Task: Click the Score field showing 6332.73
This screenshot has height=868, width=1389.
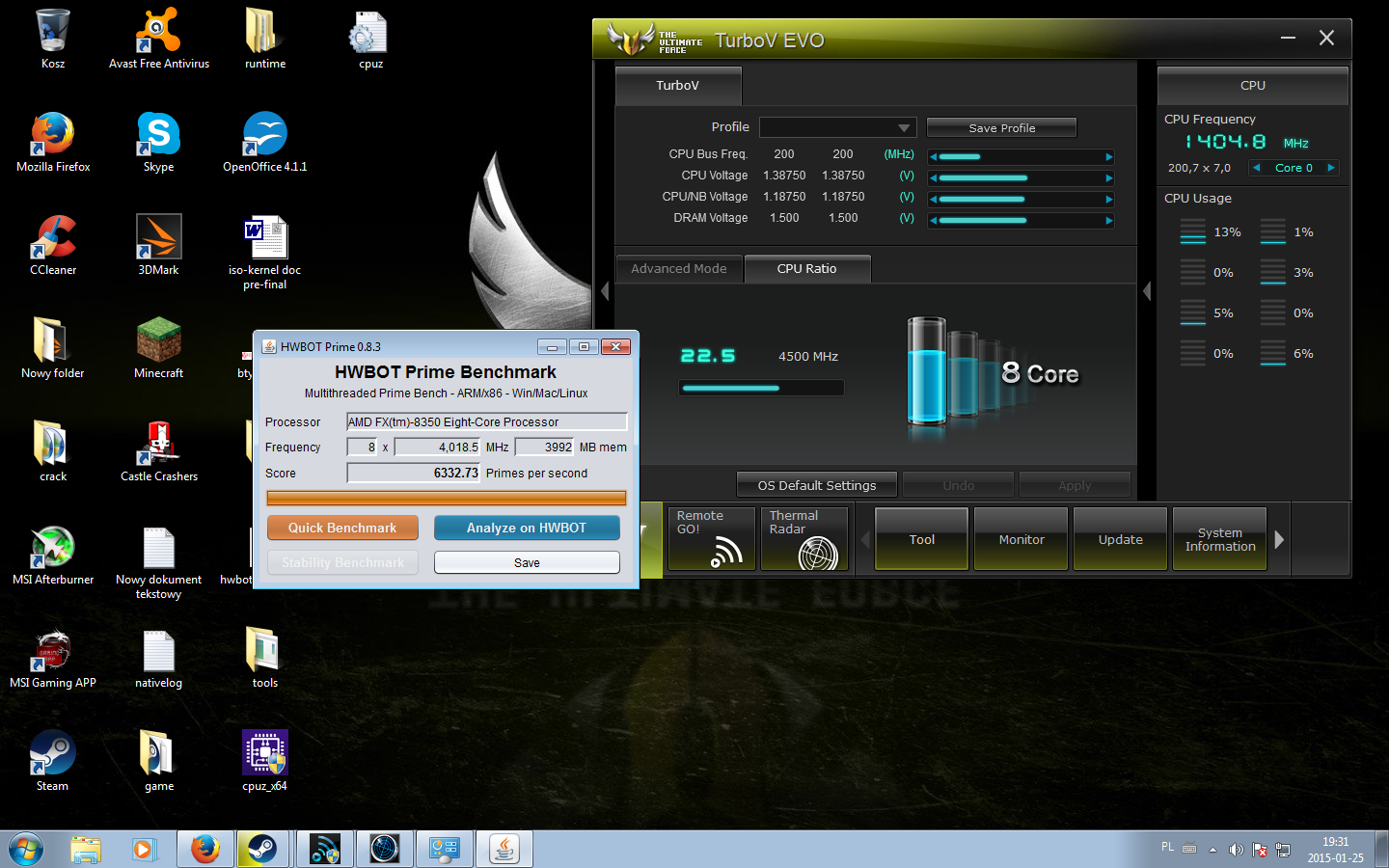Action: [x=414, y=473]
